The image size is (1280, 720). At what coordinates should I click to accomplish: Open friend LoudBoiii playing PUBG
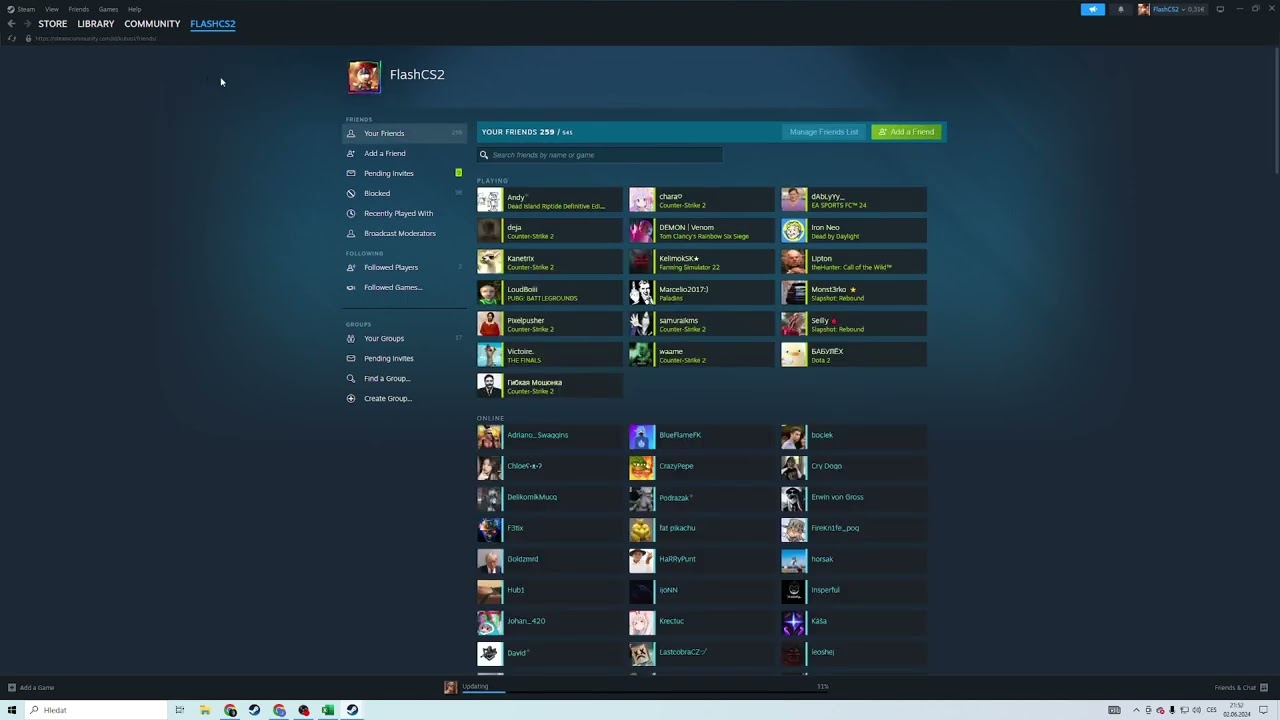[549, 294]
